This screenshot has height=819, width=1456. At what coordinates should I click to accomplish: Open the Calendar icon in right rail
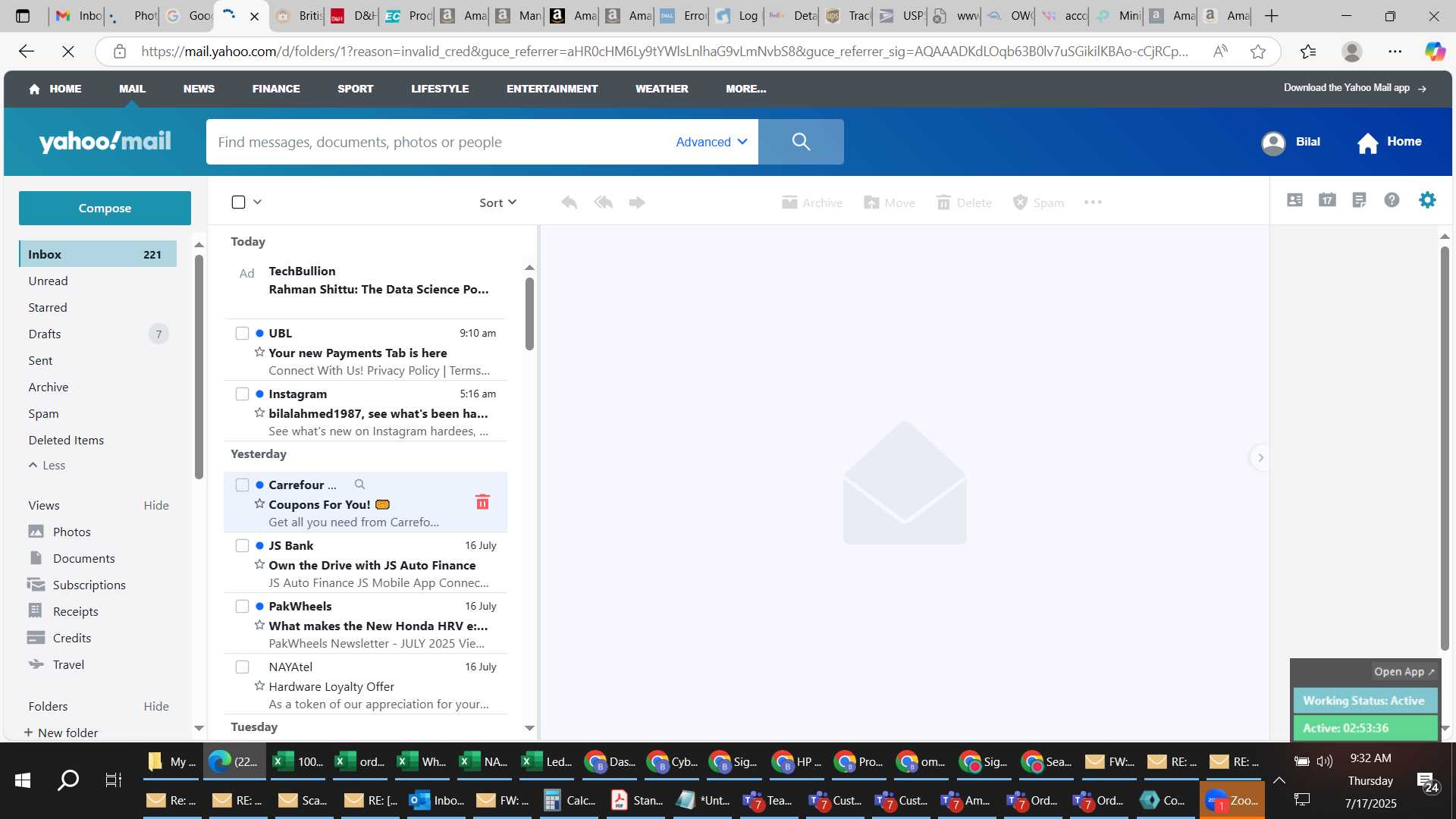[x=1327, y=200]
